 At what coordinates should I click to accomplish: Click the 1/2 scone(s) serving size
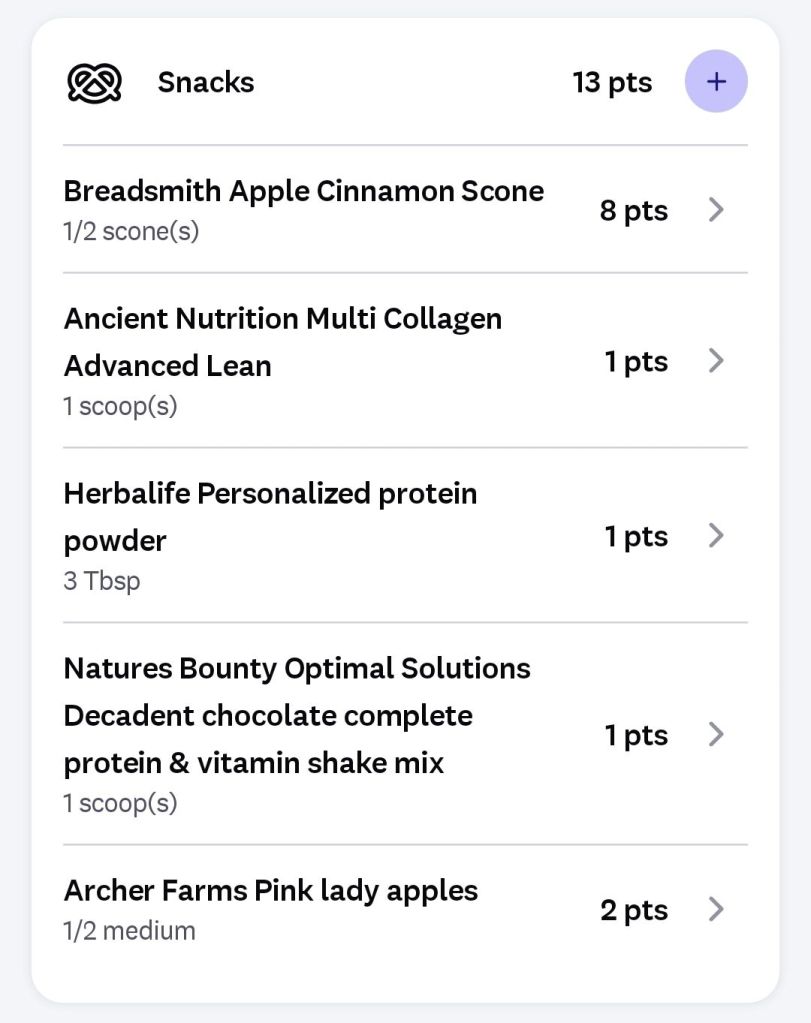point(131,232)
